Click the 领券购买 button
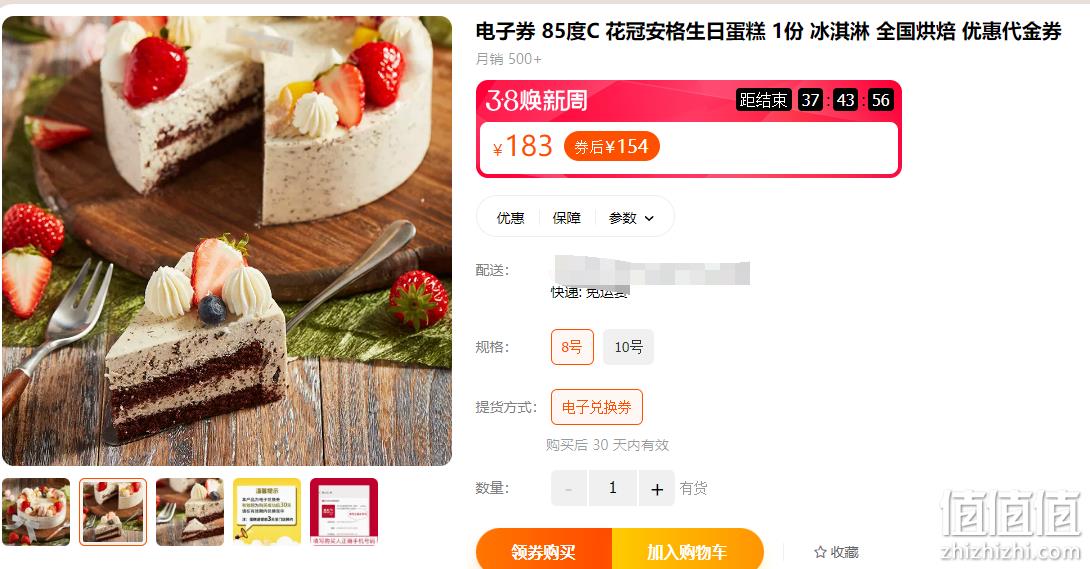Viewport: 1090px width, 569px height. pyautogui.click(x=544, y=552)
